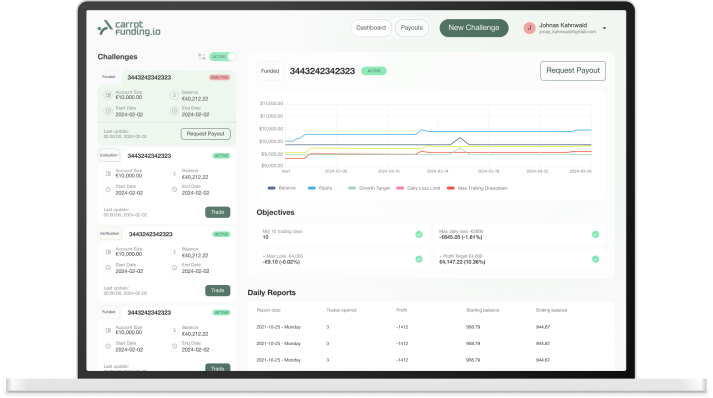Click Start Date clock icon in Evaluation card

[x=108, y=189]
